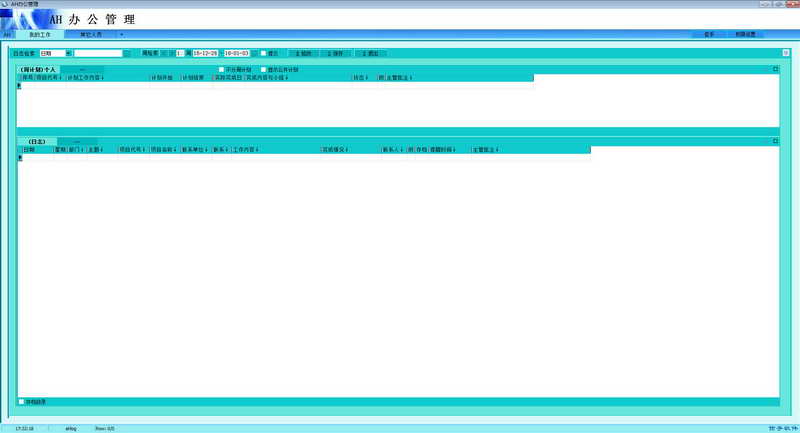Click the 登录 button at top right
Viewport: 800px width, 433px height.
[708, 34]
